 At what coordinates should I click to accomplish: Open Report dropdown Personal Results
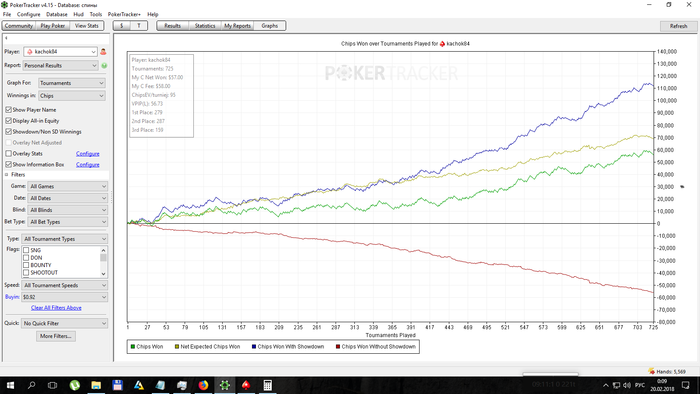coord(60,66)
